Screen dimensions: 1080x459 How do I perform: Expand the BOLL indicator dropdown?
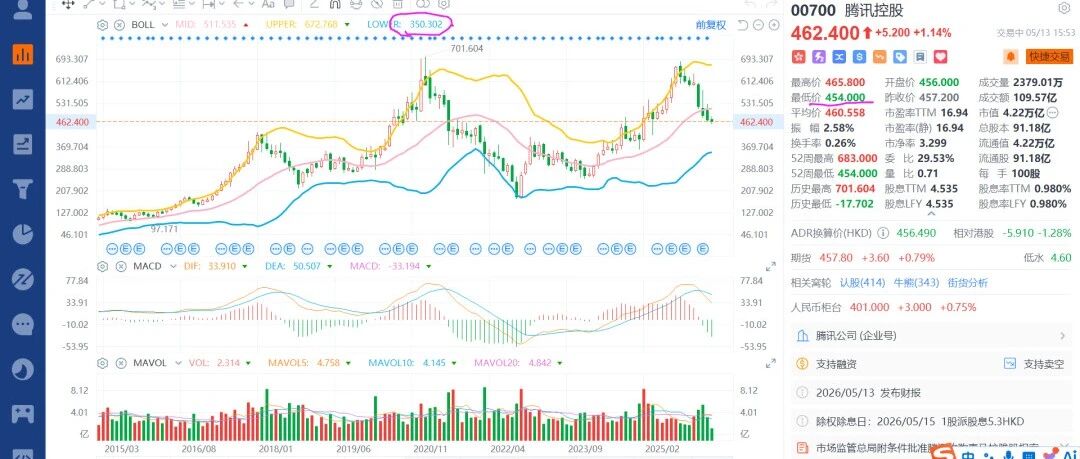pos(165,25)
